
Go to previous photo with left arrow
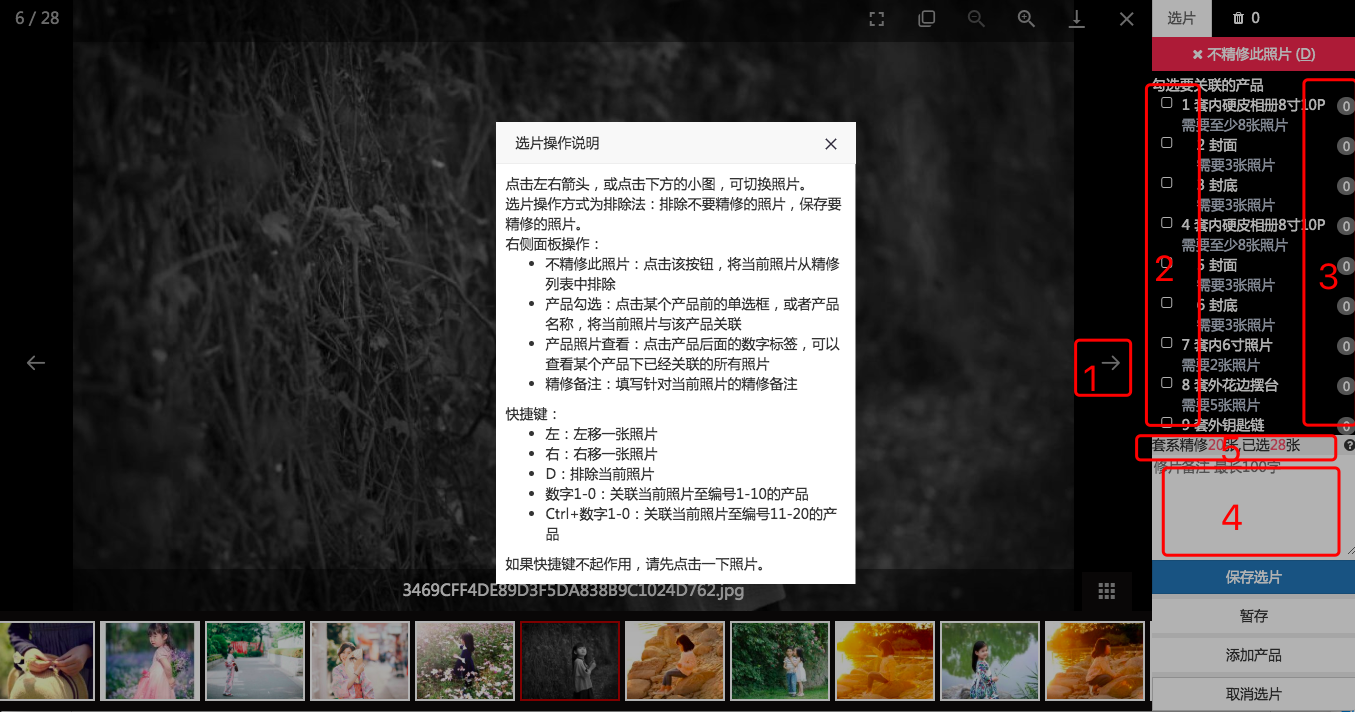[36, 363]
